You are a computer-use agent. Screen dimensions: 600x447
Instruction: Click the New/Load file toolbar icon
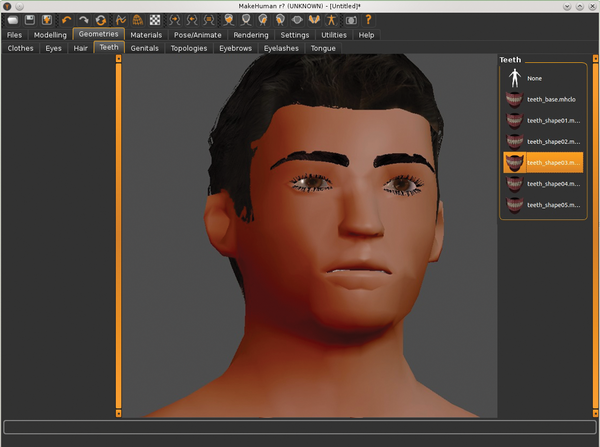click(x=13, y=20)
